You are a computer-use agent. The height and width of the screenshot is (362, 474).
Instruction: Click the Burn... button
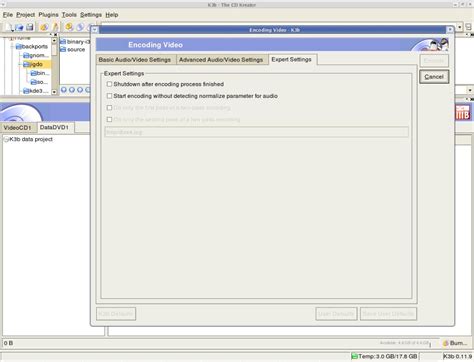pos(455,343)
